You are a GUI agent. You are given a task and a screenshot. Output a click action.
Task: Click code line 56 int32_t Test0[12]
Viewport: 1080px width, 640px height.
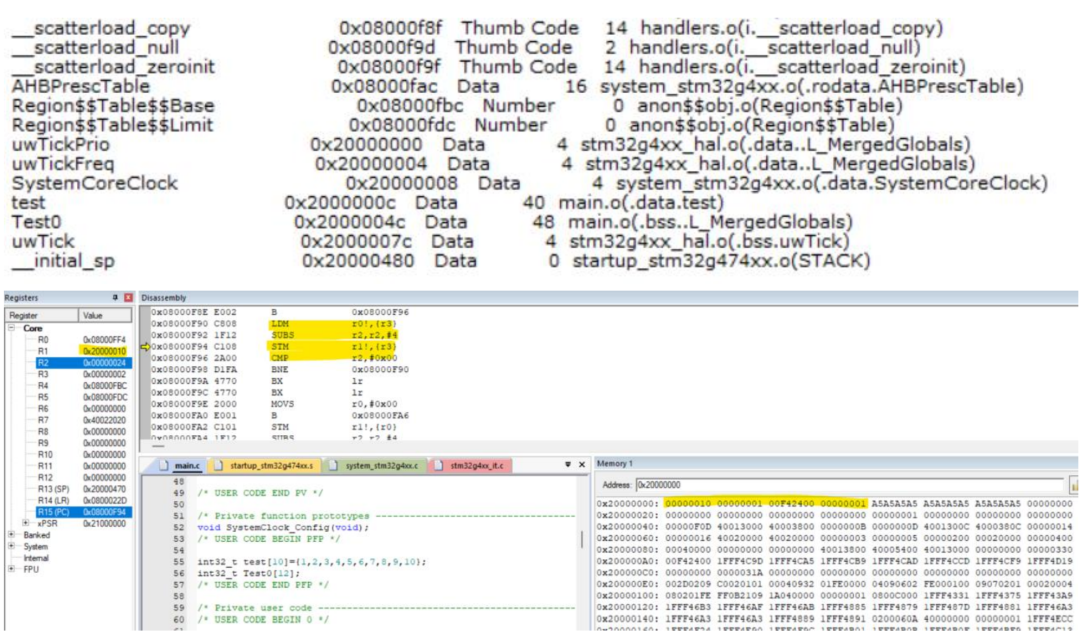pos(248,573)
